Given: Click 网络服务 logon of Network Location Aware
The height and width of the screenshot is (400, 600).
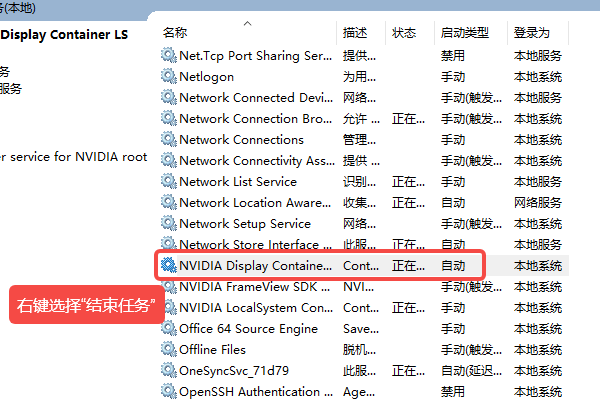Looking at the screenshot, I should 538,202.
